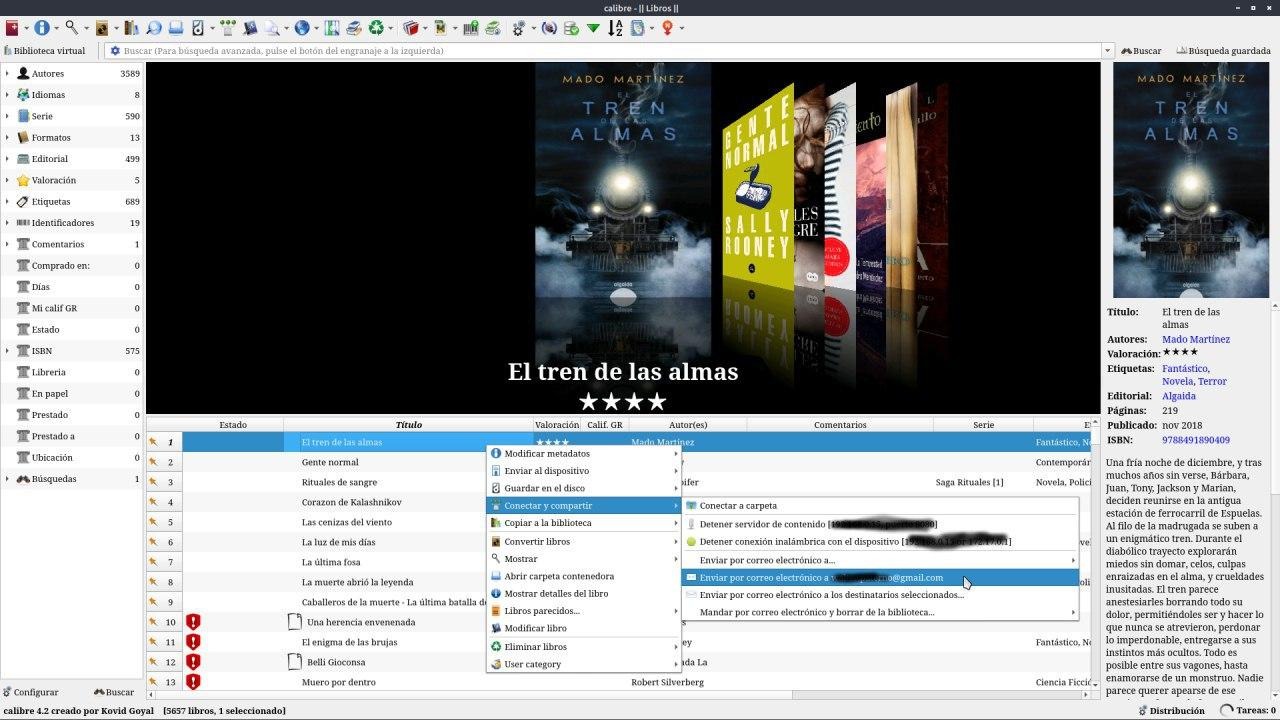Click the Biblioteca virtual button
1280x720 pixels.
click(x=45, y=51)
